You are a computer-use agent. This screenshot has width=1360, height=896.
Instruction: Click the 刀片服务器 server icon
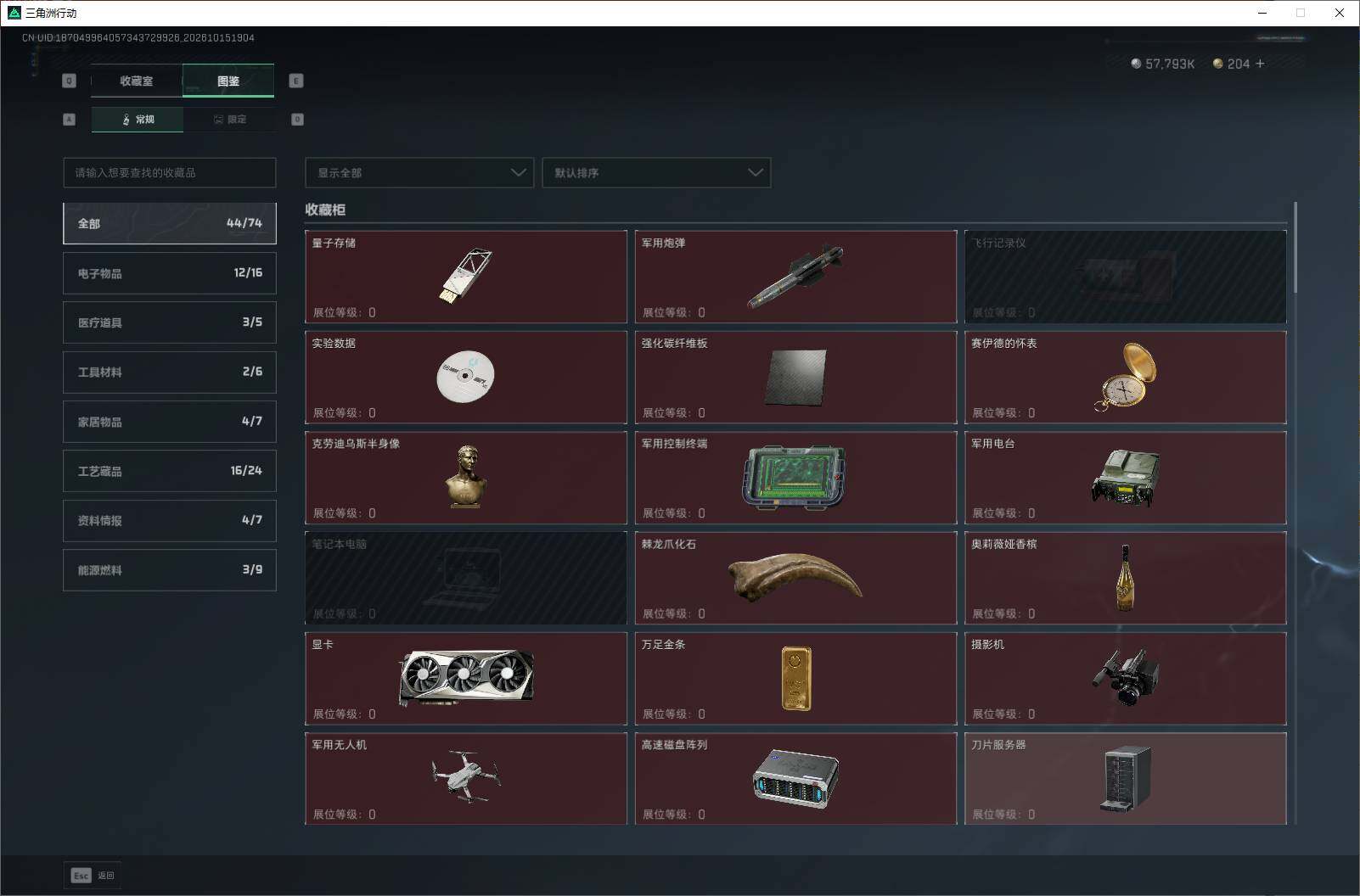(x=1126, y=779)
